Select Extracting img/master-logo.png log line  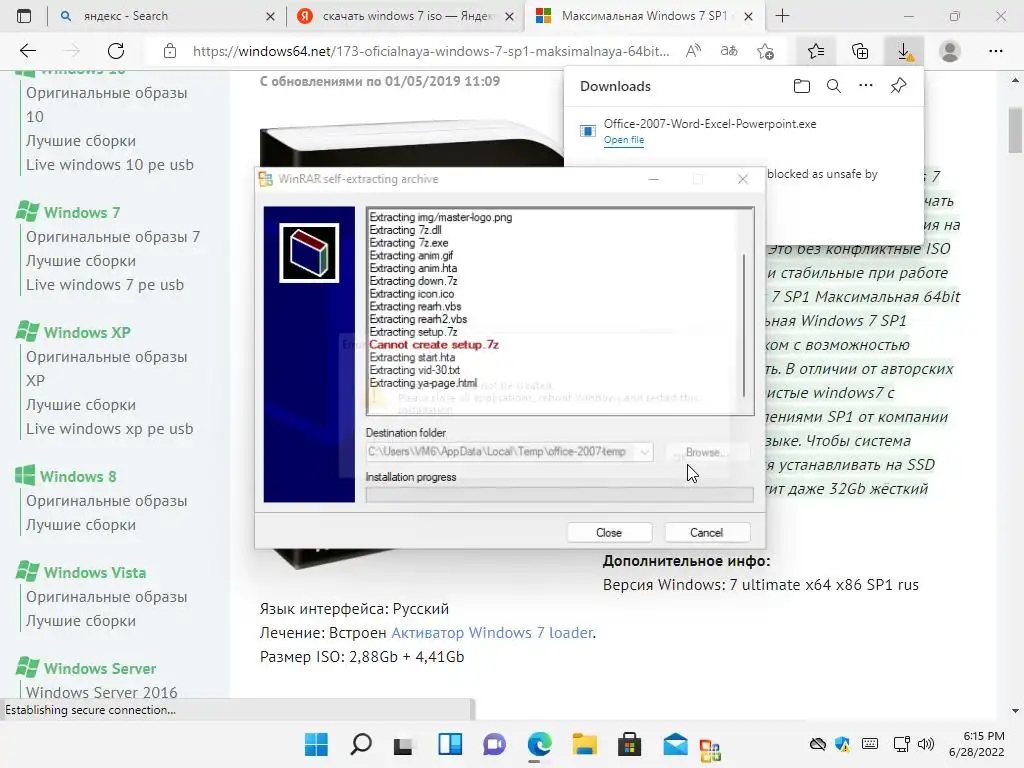point(441,217)
